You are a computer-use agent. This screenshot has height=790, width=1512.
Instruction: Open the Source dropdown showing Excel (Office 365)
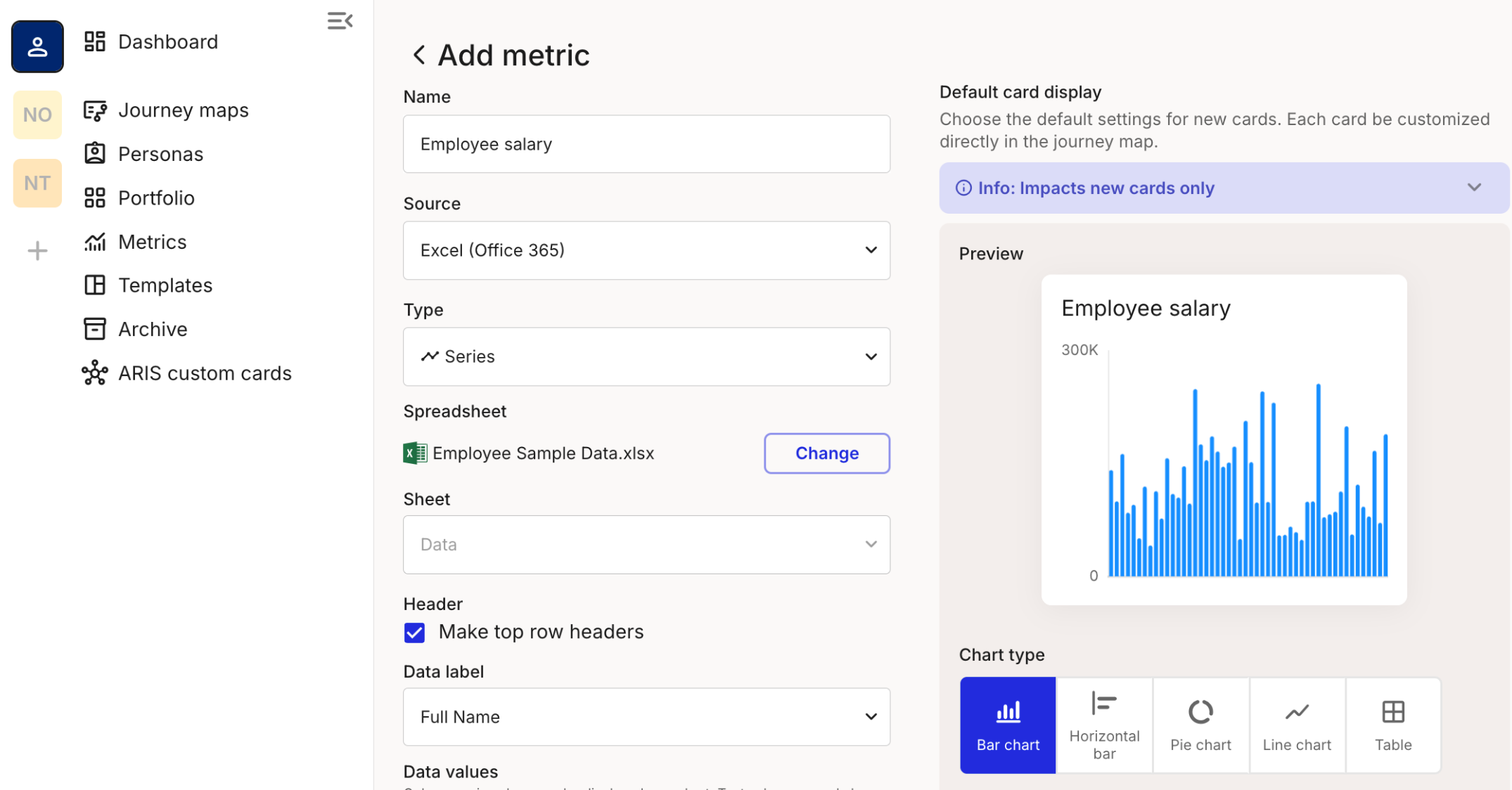(646, 250)
